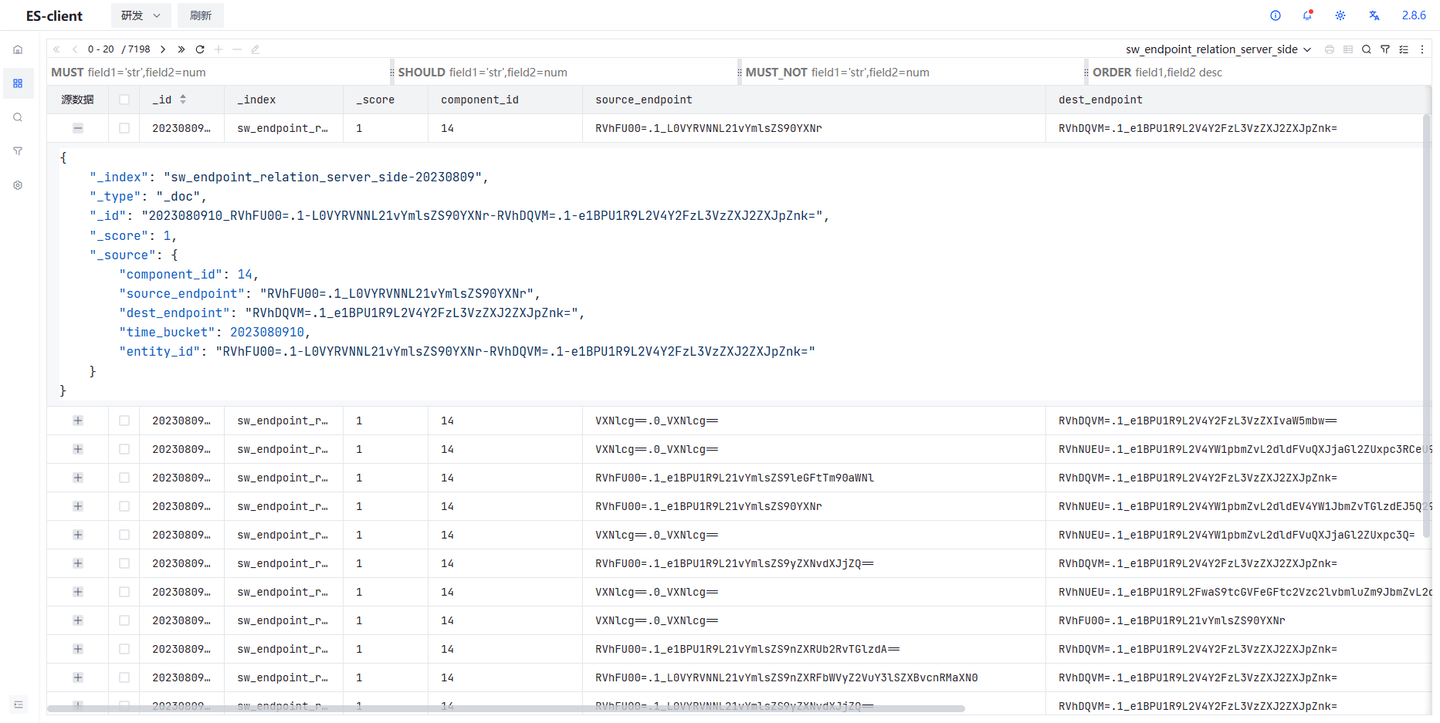Image resolution: width=1440 pixels, height=723 pixels.
Task: Open the 研发 environment dropdown
Action: pos(139,15)
